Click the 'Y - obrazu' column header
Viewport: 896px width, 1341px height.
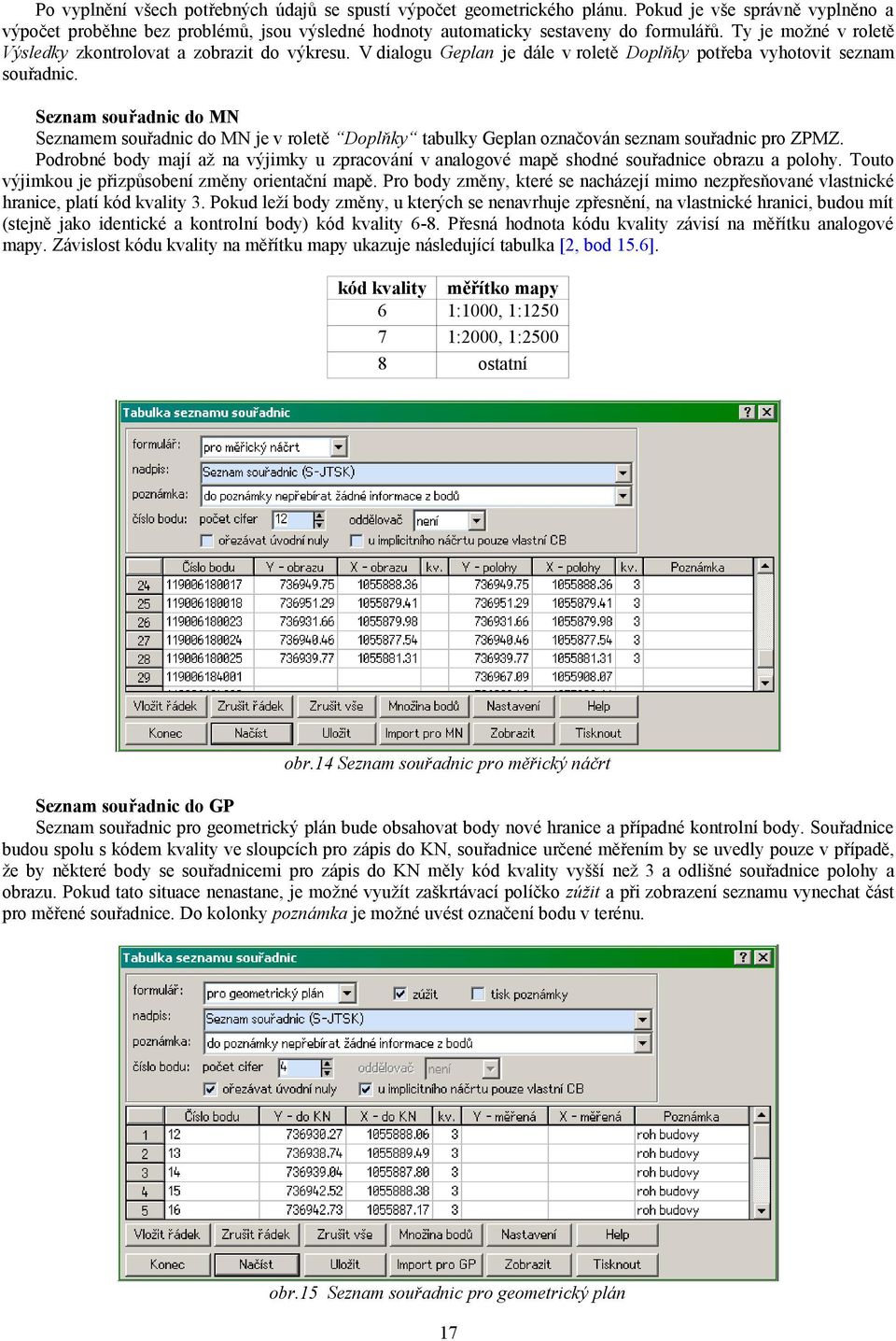295,567
